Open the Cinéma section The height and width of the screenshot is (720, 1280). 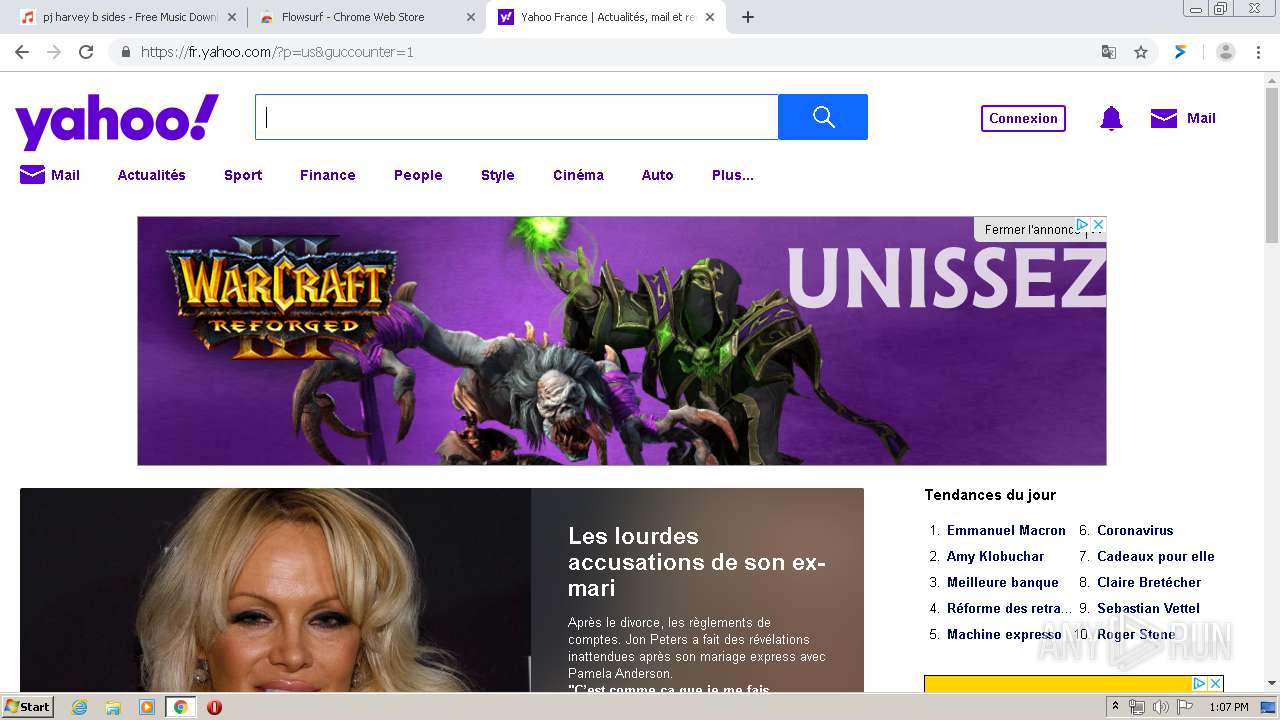[578, 175]
